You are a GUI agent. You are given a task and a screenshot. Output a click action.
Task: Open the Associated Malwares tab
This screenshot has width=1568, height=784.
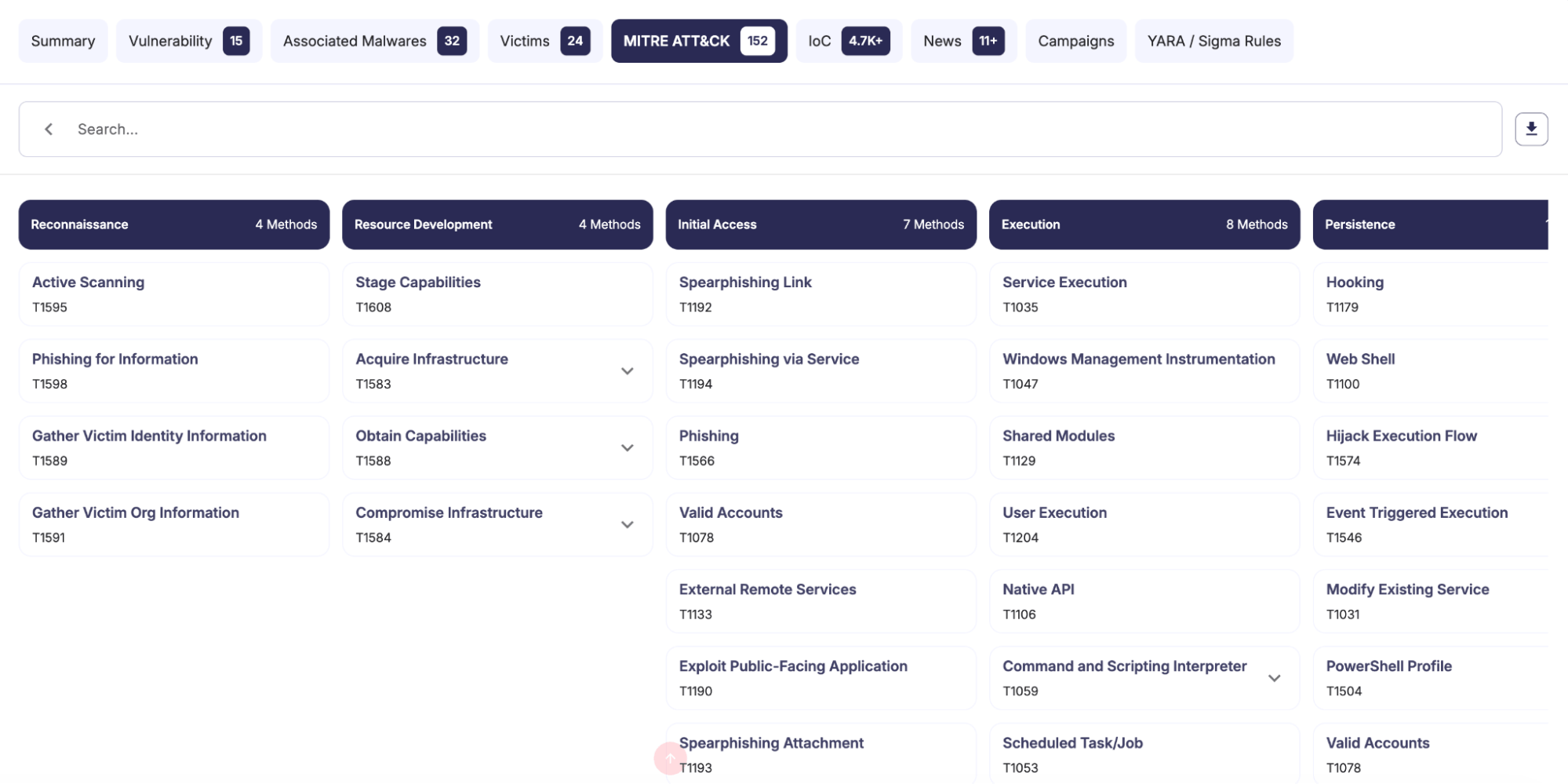374,41
